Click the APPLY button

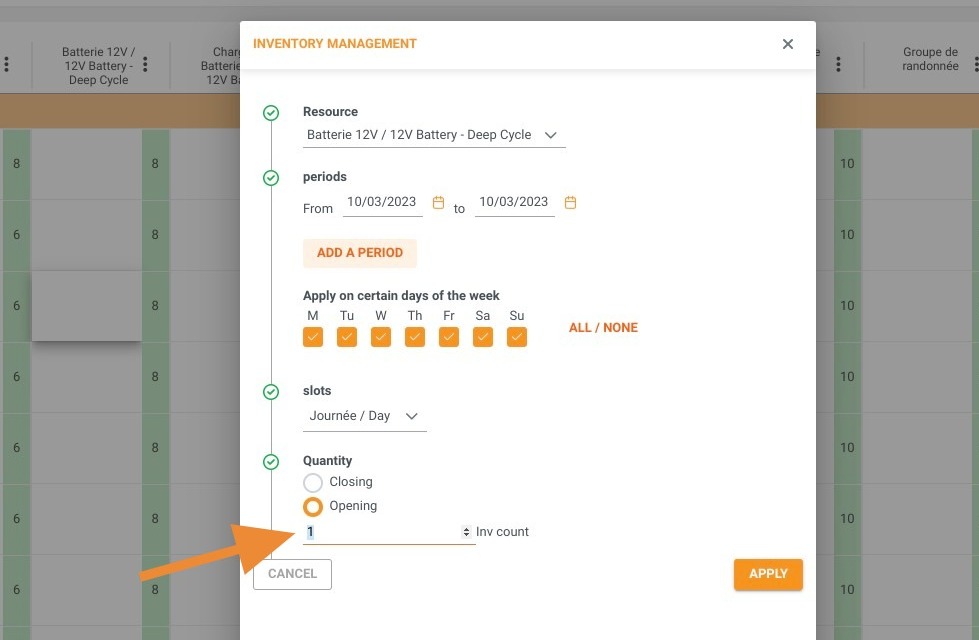click(x=768, y=574)
